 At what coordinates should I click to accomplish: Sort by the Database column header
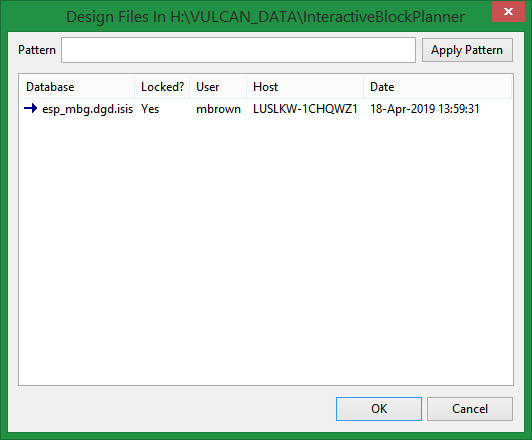(x=77, y=87)
